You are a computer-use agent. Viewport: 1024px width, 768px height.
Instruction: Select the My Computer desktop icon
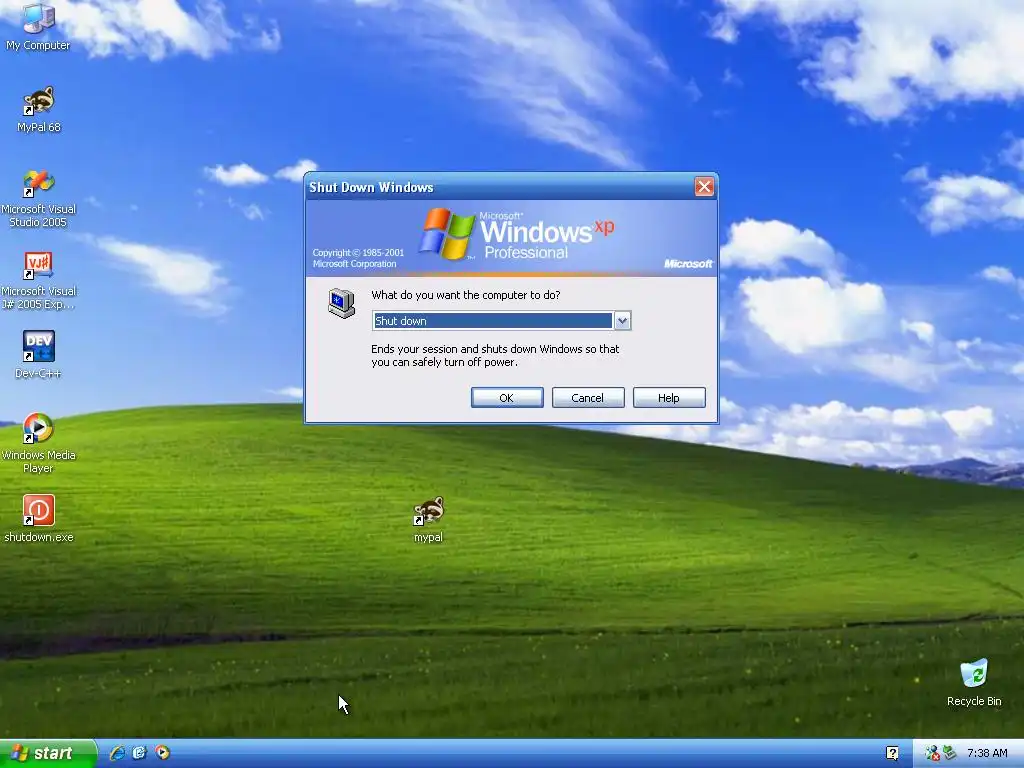point(38,26)
